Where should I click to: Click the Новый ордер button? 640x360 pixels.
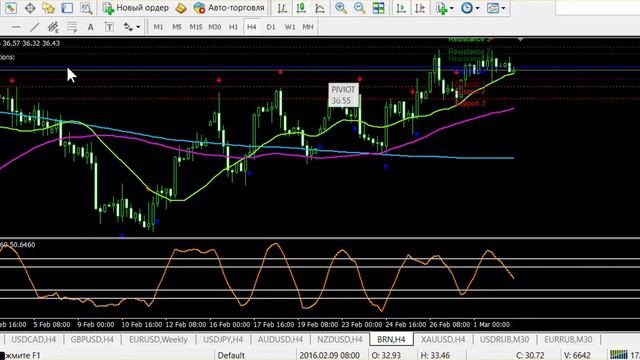click(136, 8)
